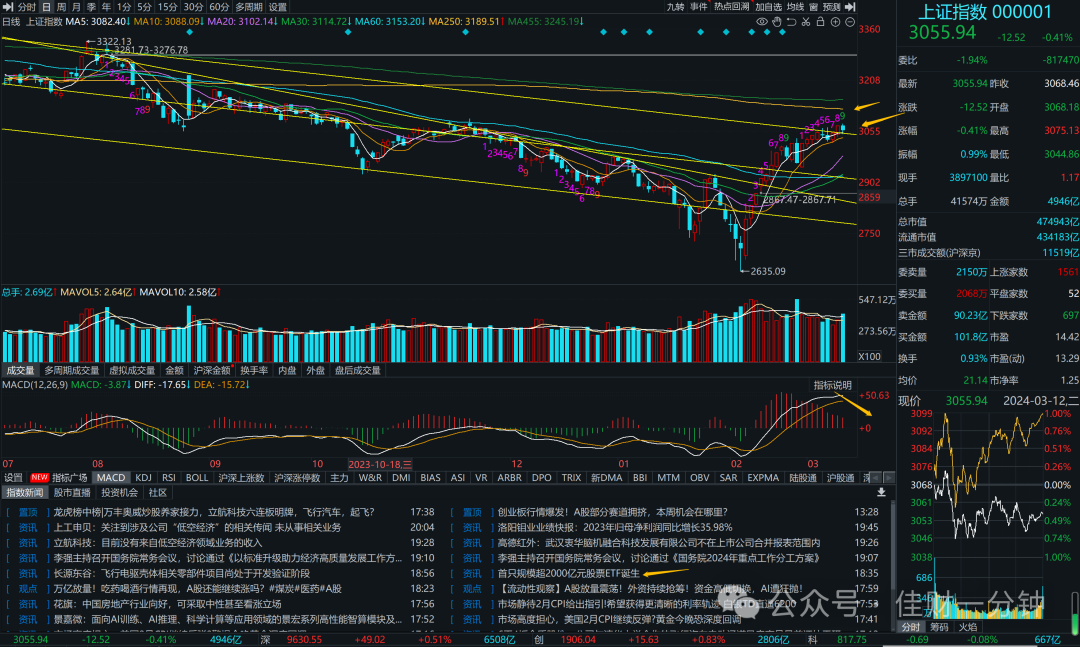Click the collapse arrow icon at top-left
Viewport: 1080px width, 647px height.
[8, 7]
